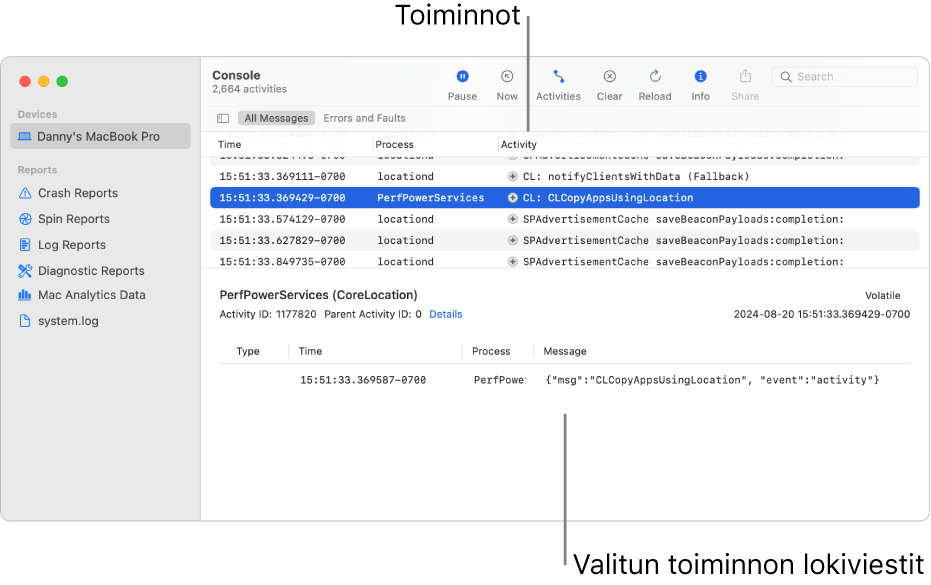This screenshot has height=585, width=931.
Task: Select Danny's MacBook Pro device
Action: tap(100, 137)
